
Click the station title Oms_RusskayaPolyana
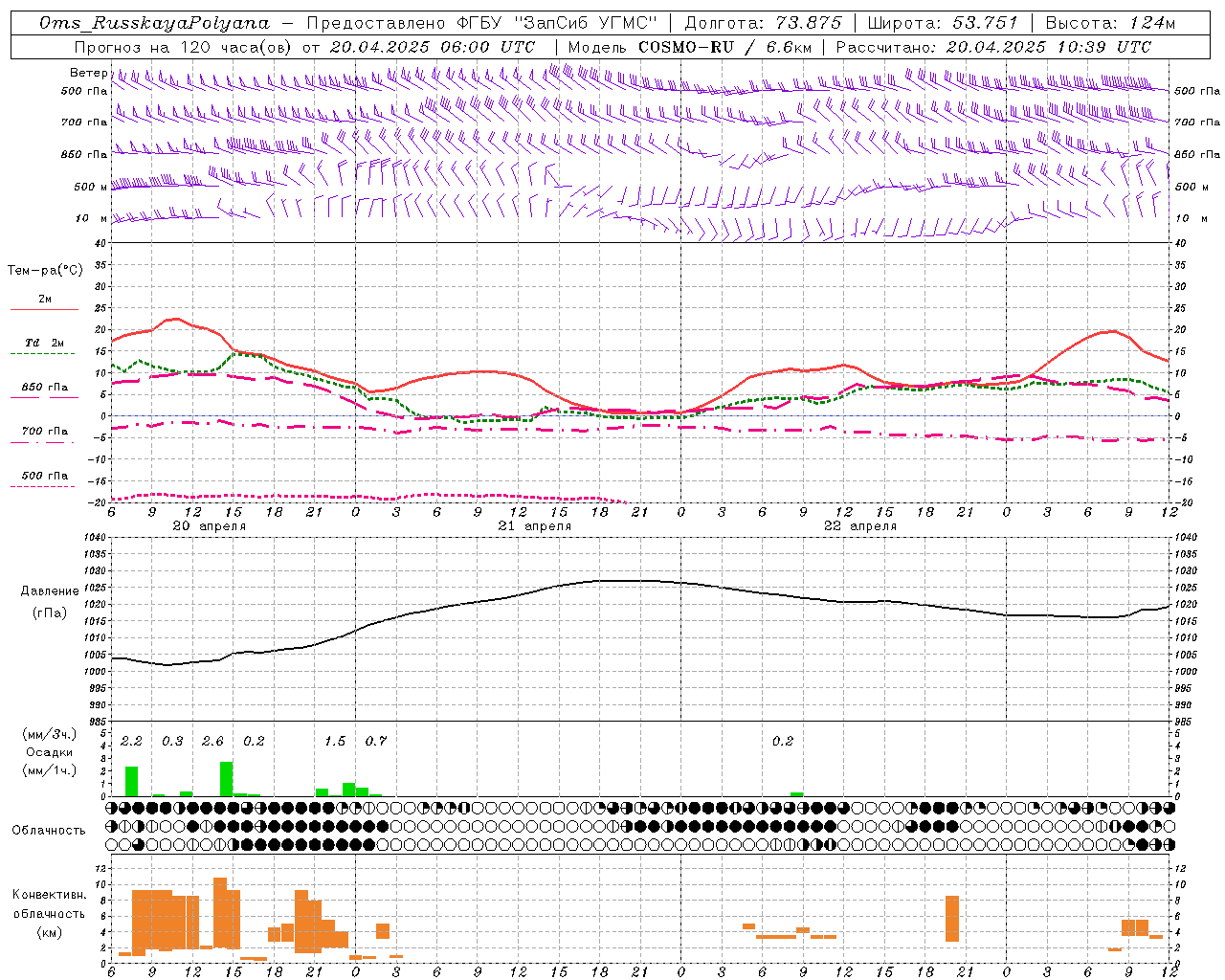click(155, 23)
